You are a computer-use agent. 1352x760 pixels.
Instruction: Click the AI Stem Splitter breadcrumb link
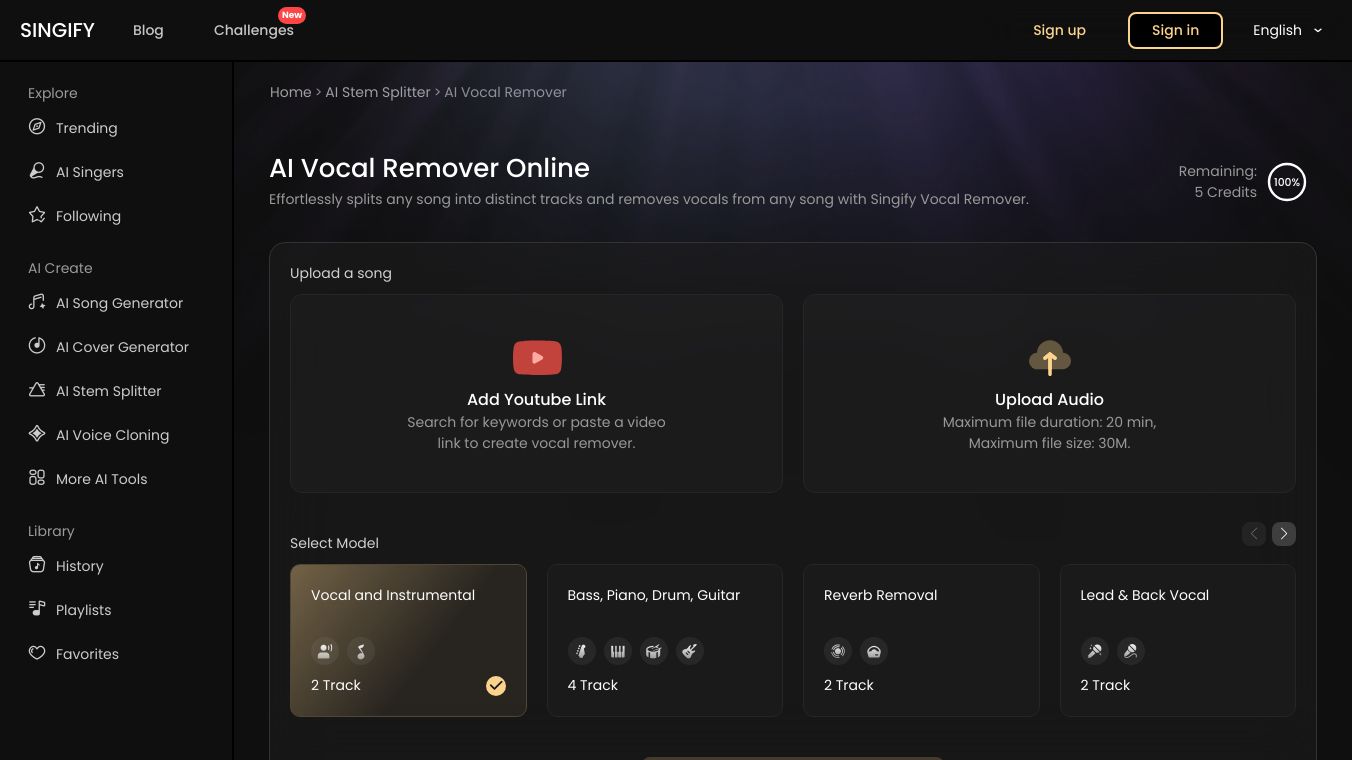point(378,92)
